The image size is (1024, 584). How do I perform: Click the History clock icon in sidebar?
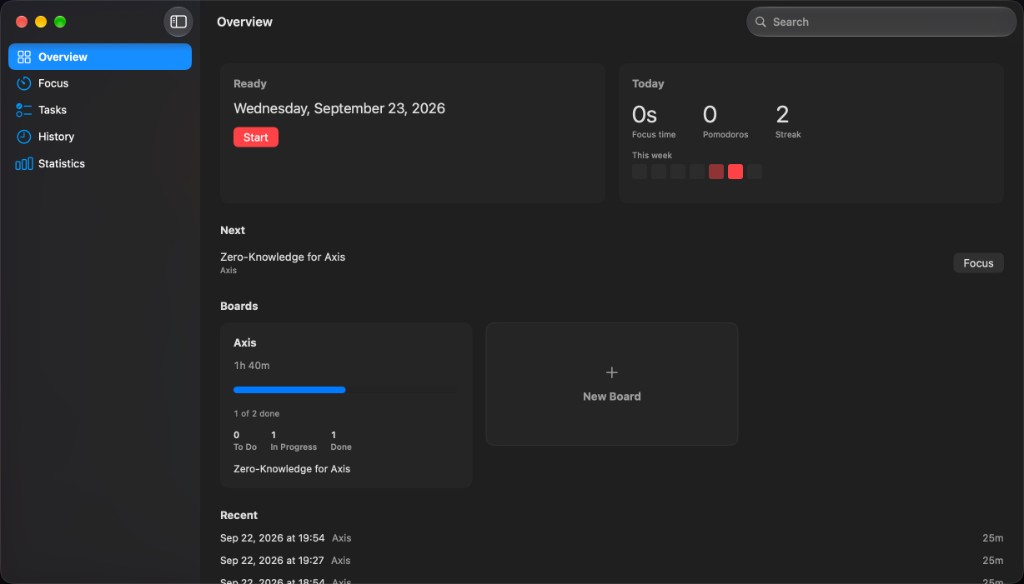click(x=24, y=137)
